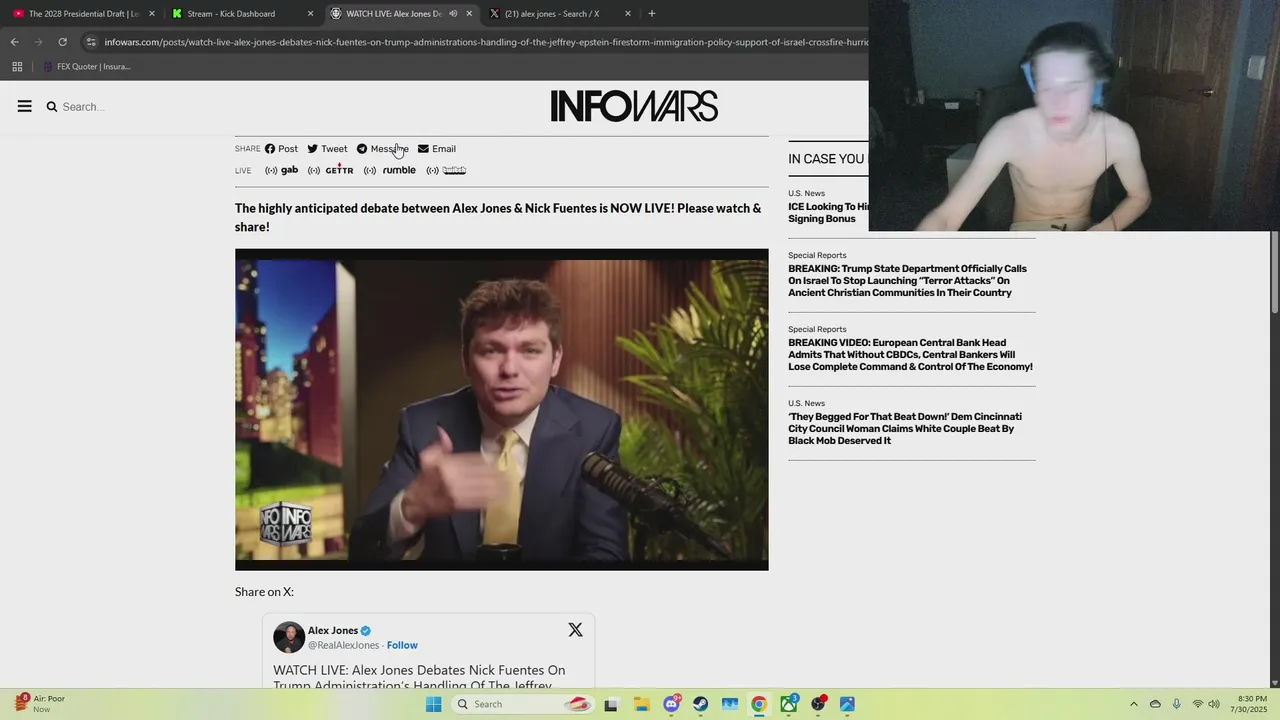Open Steam from the taskbar
Viewport: 1280px width, 720px height.
pyautogui.click(x=700, y=704)
